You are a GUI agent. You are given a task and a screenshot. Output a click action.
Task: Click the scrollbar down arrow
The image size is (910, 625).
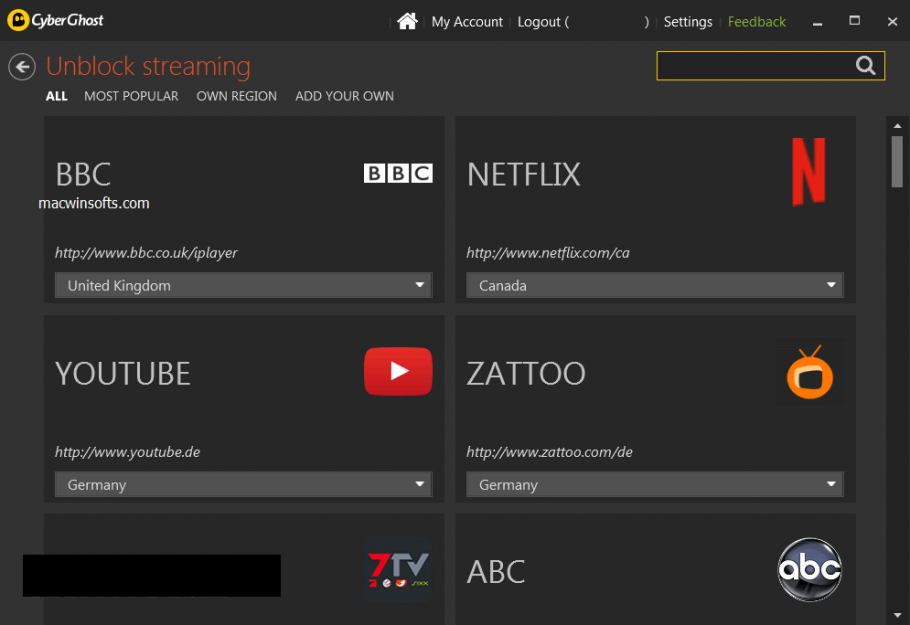pyautogui.click(x=897, y=615)
